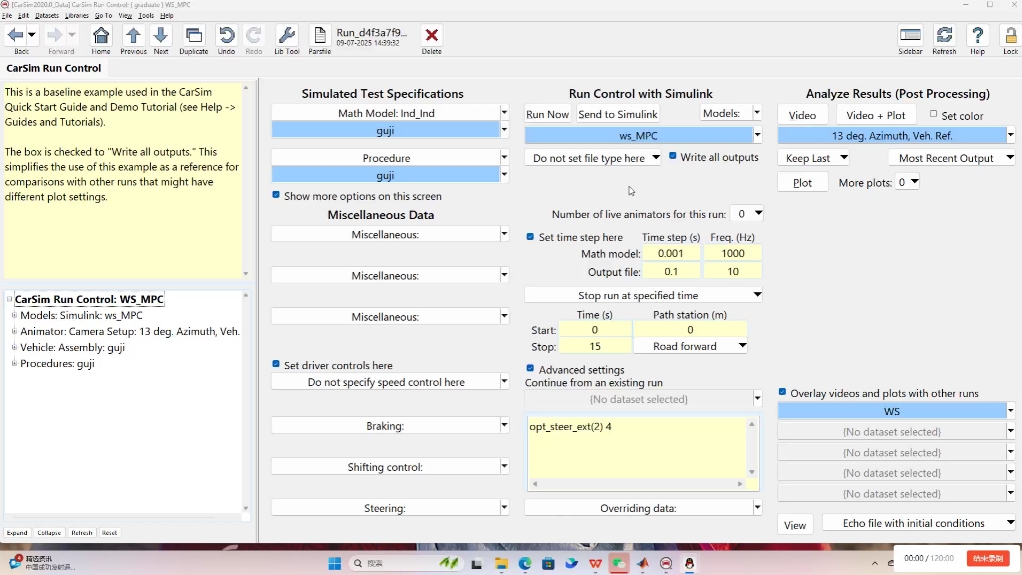Screen dimensions: 1022x575
Task: Open the Help question mark icon
Action: 977,35
